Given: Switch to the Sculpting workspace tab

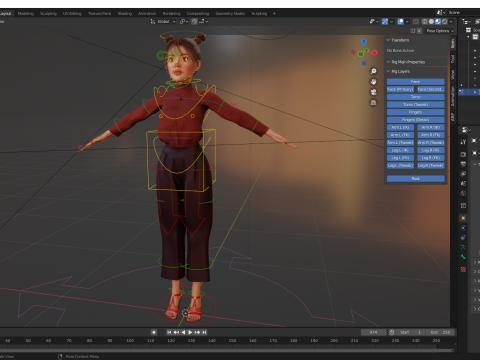Looking at the screenshot, I should [x=48, y=14].
